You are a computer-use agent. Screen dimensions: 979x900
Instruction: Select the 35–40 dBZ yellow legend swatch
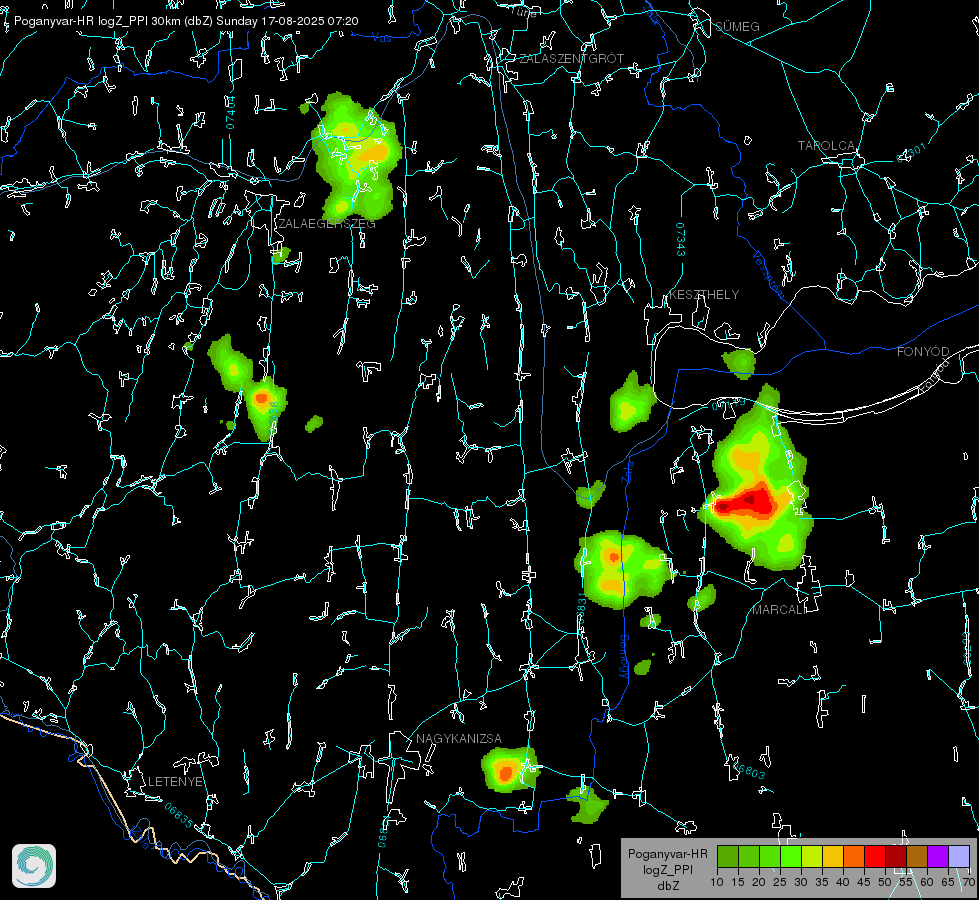[x=834, y=856]
